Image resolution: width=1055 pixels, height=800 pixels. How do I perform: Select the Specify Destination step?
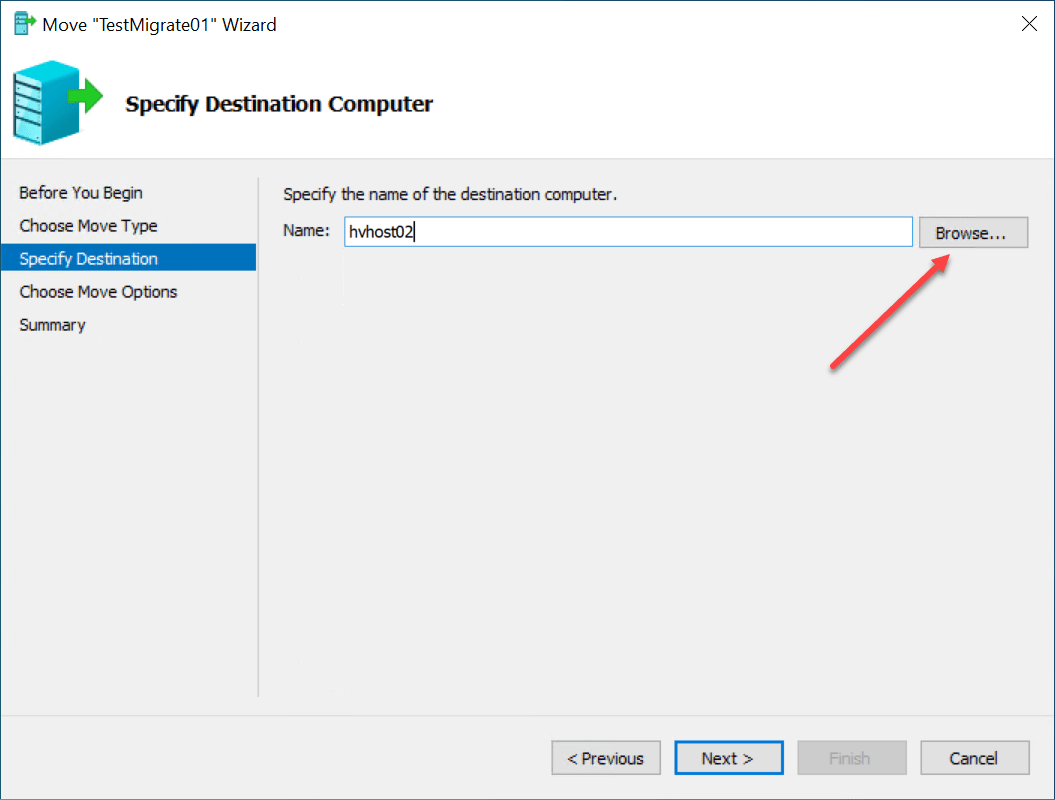pos(129,258)
